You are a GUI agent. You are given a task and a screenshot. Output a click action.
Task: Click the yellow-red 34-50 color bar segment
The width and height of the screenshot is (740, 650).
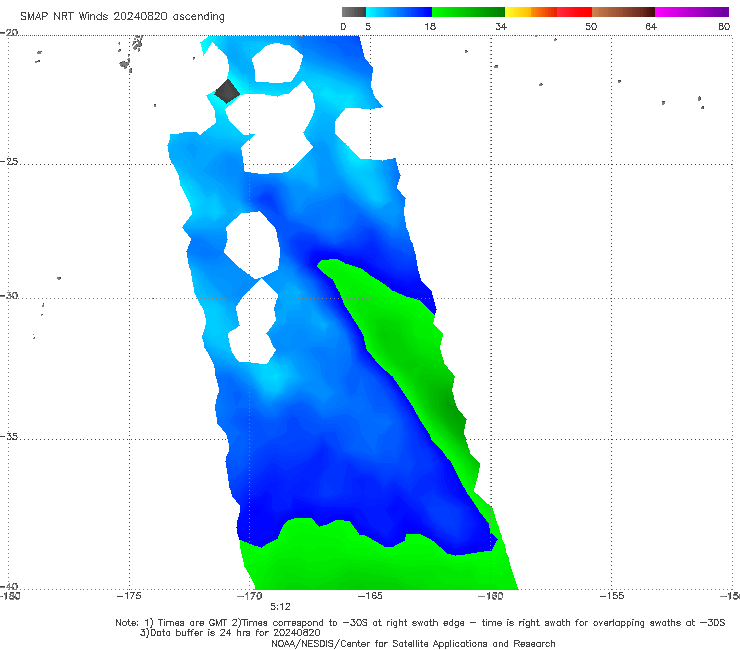pos(548,12)
